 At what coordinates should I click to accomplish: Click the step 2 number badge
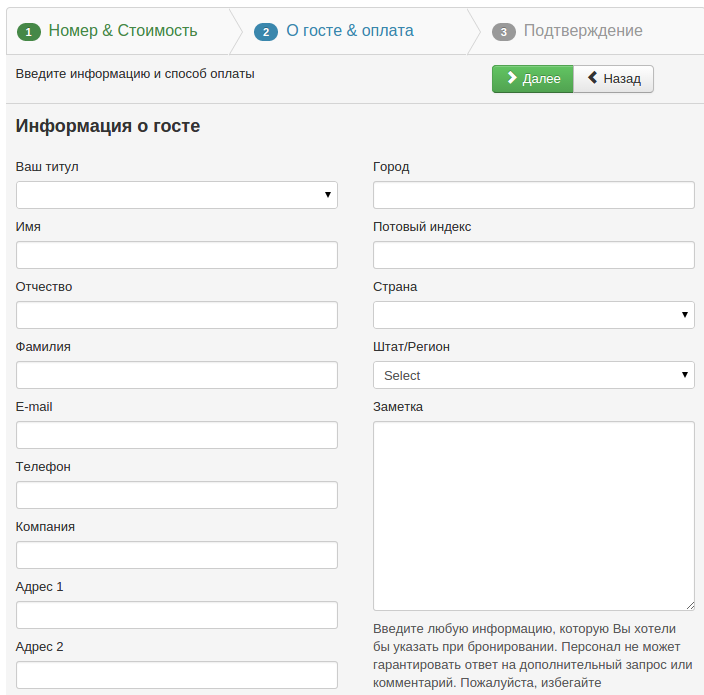(x=266, y=32)
